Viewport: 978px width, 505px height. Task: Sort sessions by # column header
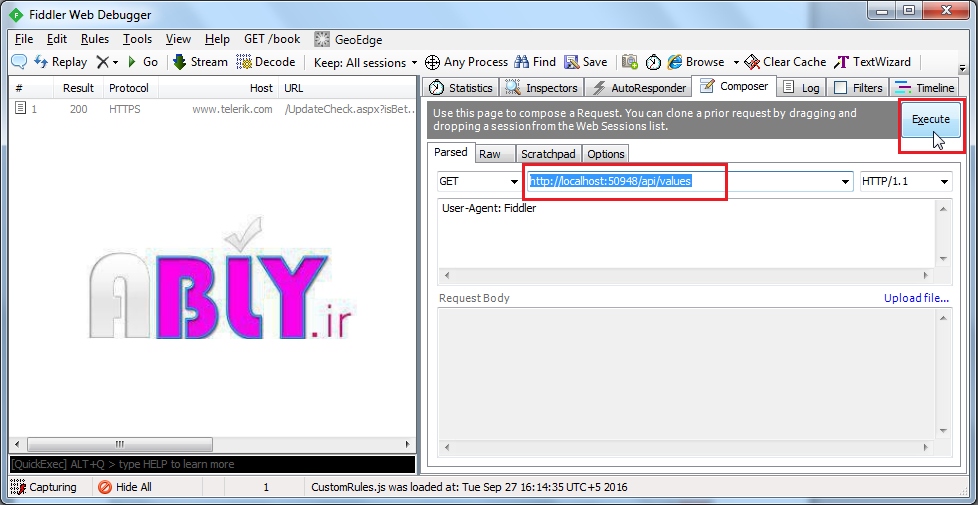32,88
